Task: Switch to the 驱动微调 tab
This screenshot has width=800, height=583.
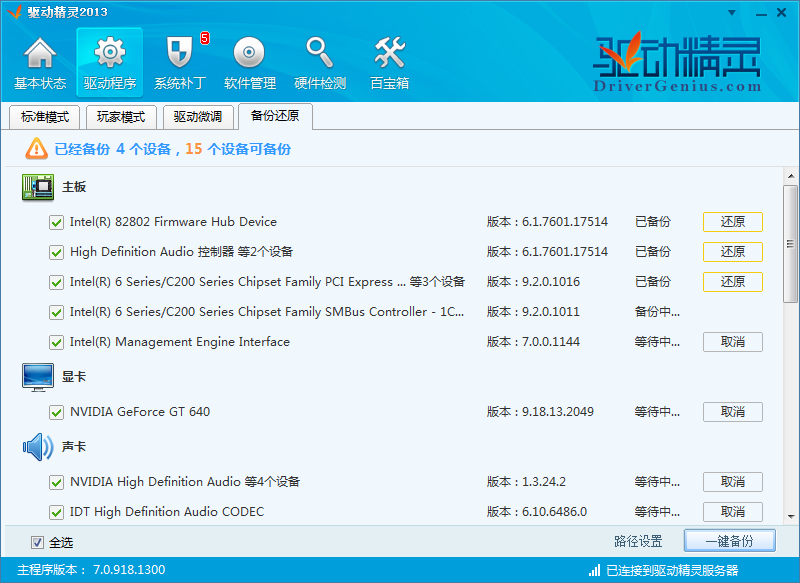Action: point(198,117)
